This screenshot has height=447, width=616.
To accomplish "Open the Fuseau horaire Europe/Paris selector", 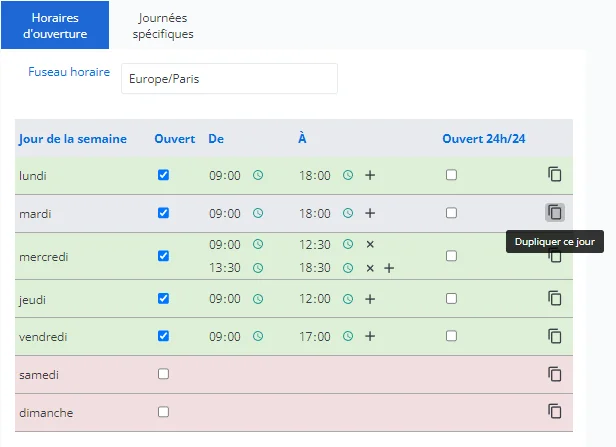I will [229, 79].
